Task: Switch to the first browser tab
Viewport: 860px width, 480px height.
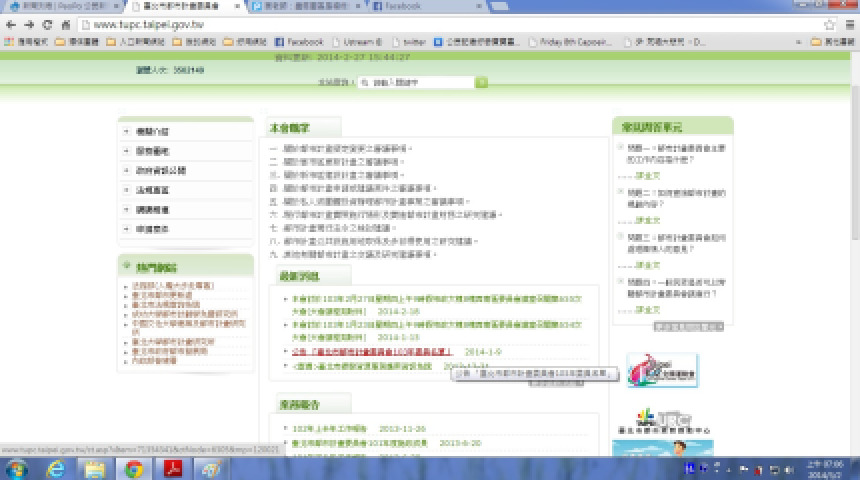Action: point(58,6)
